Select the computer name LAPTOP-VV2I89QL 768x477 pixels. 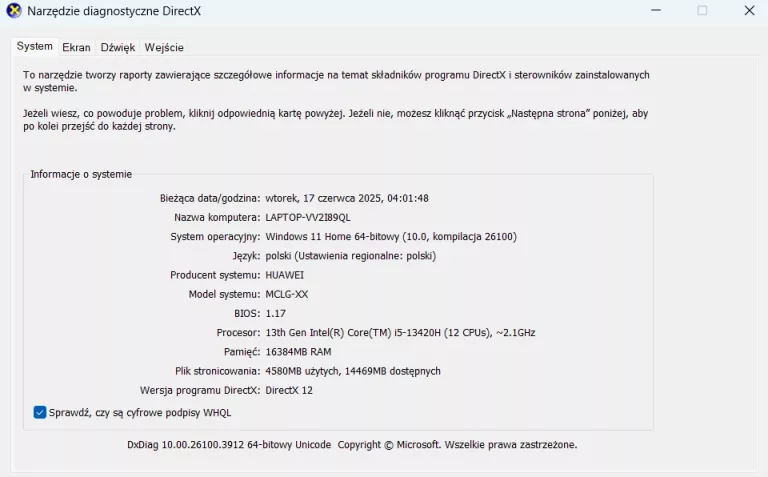pos(308,217)
